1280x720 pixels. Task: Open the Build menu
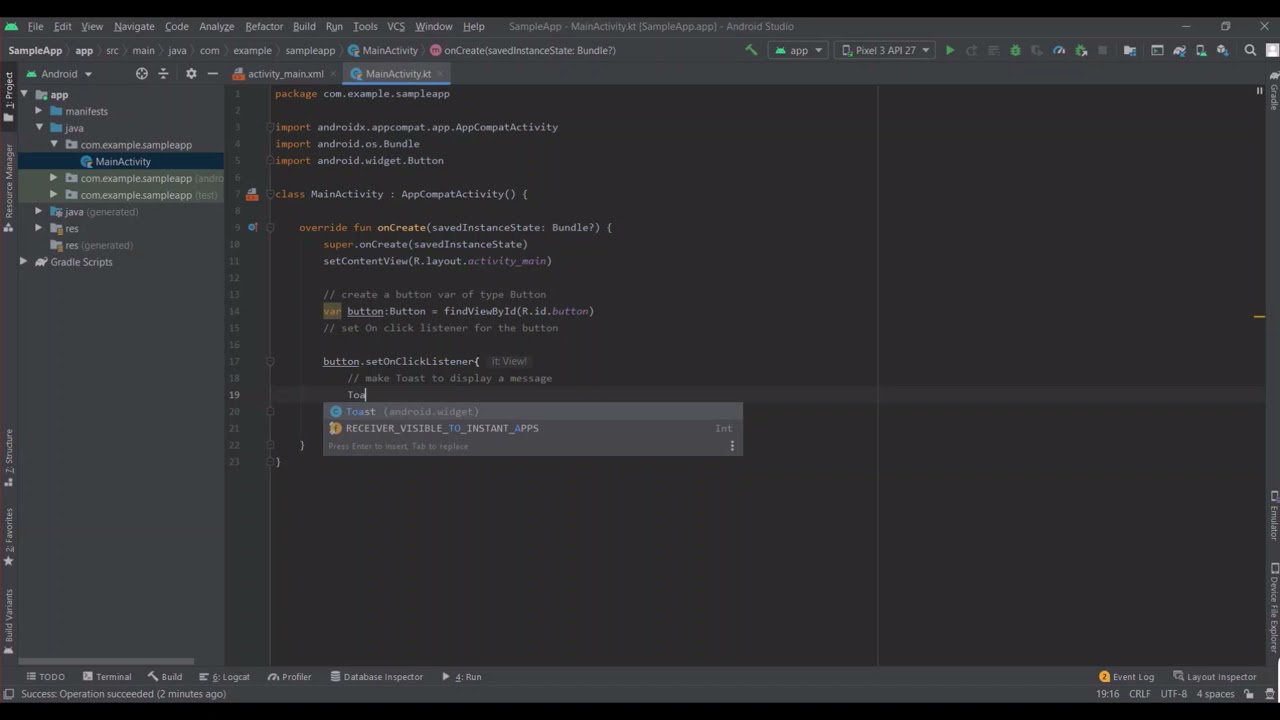304,26
